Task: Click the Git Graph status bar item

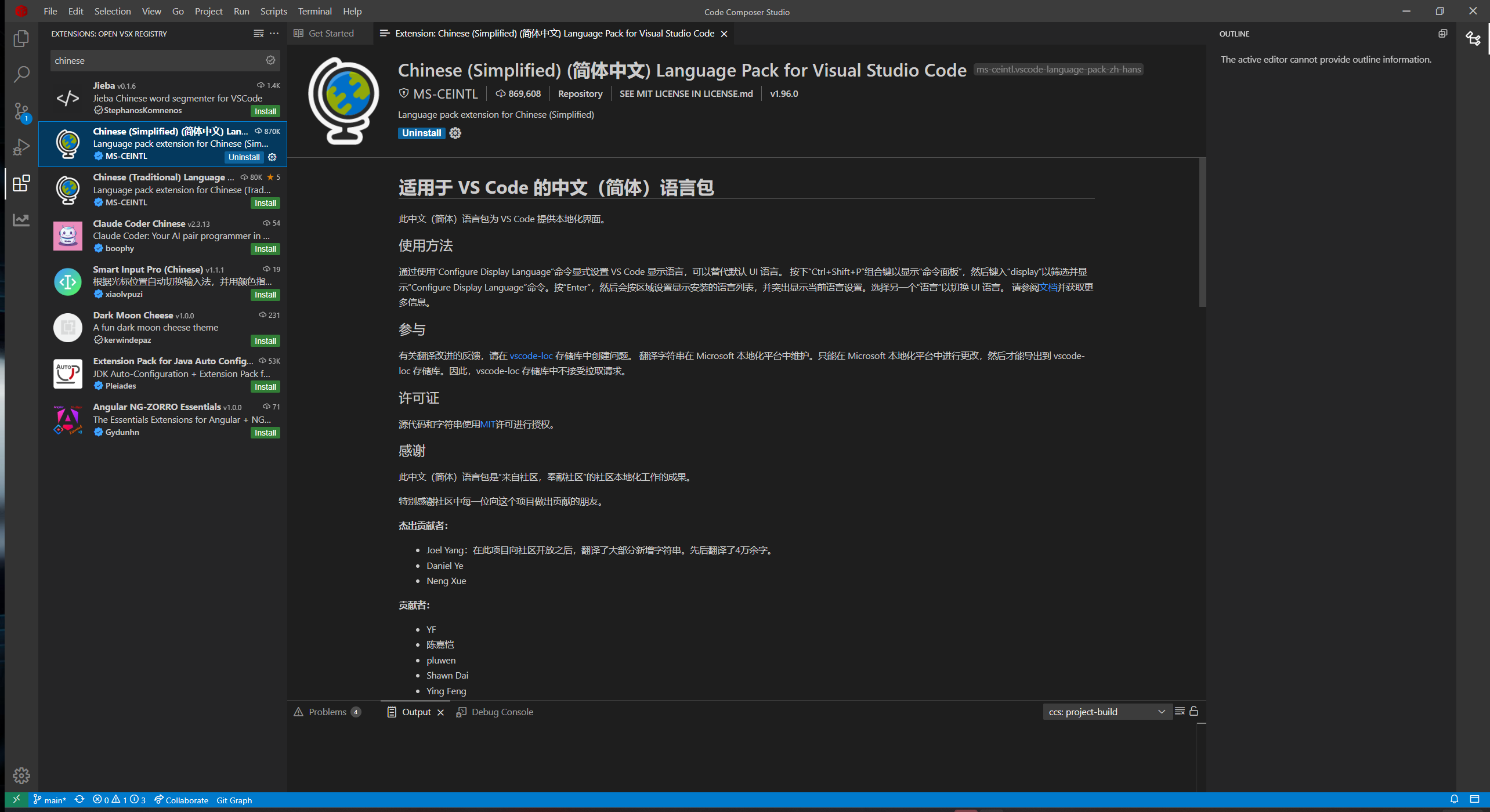Action: click(x=234, y=800)
